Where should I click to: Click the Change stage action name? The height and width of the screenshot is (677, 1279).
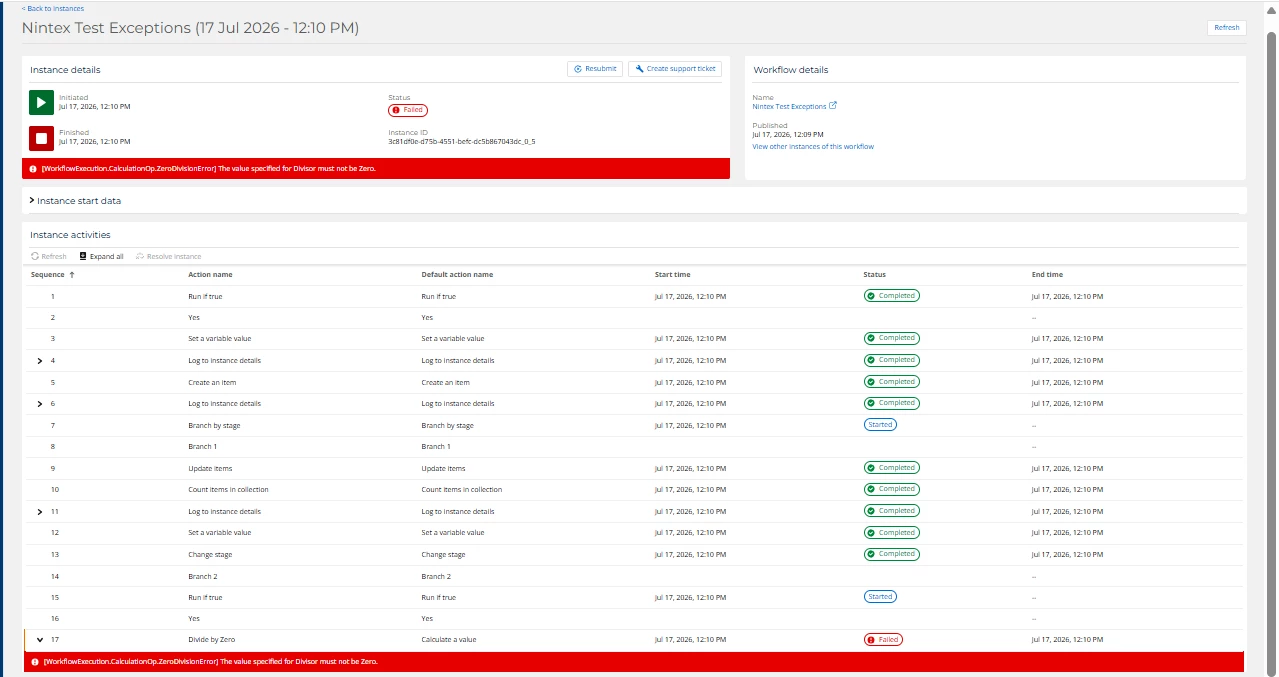point(210,555)
